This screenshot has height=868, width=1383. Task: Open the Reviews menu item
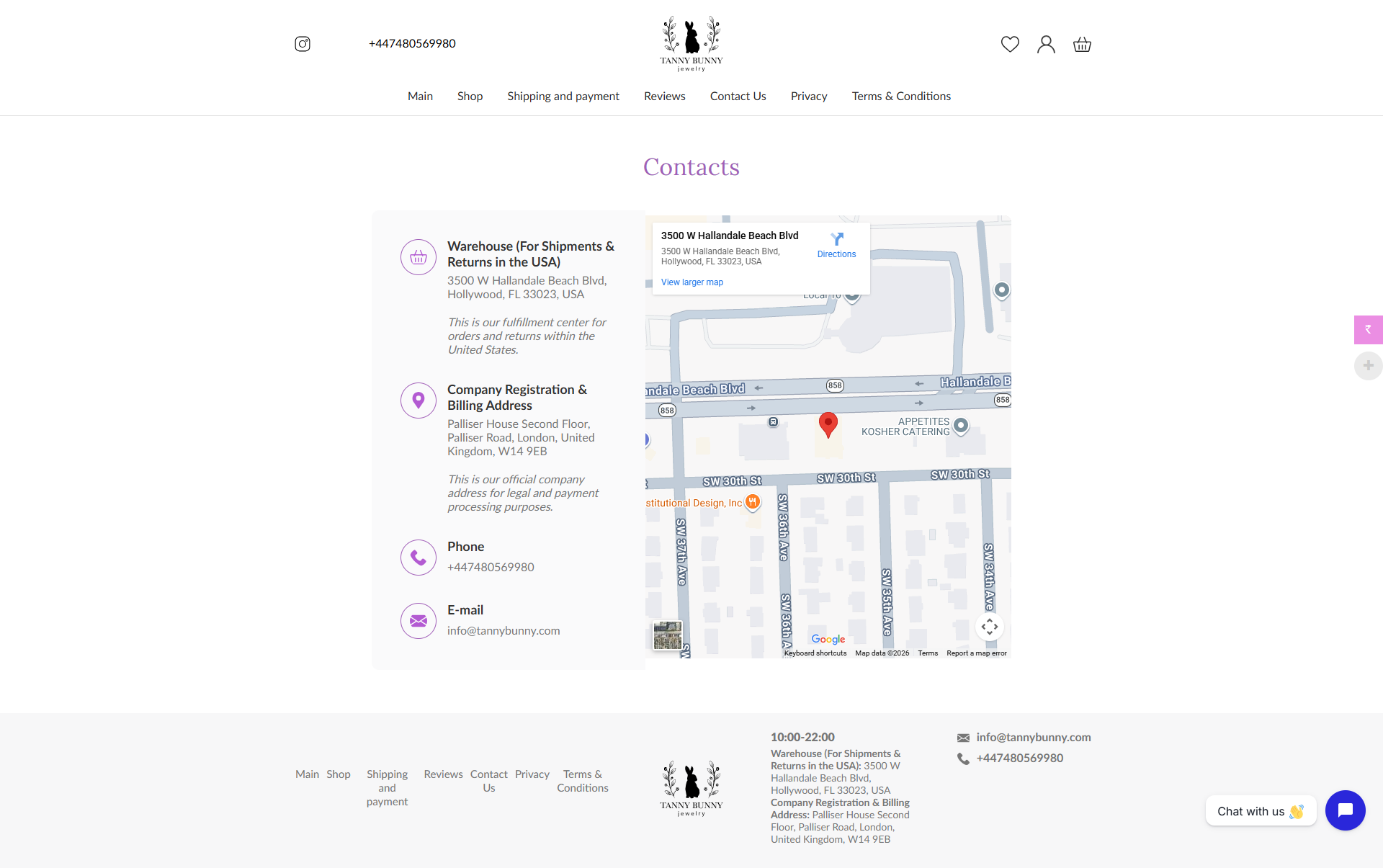point(664,96)
